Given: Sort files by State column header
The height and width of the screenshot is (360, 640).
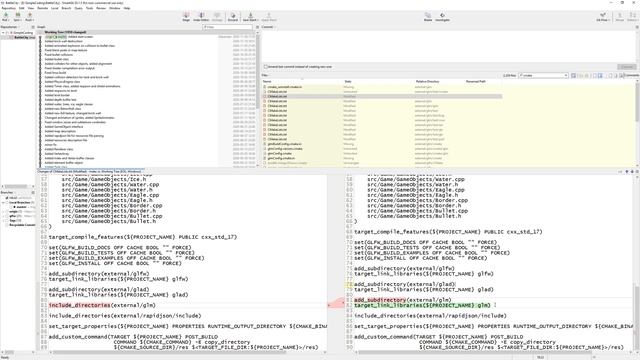Looking at the screenshot, I should [x=348, y=82].
